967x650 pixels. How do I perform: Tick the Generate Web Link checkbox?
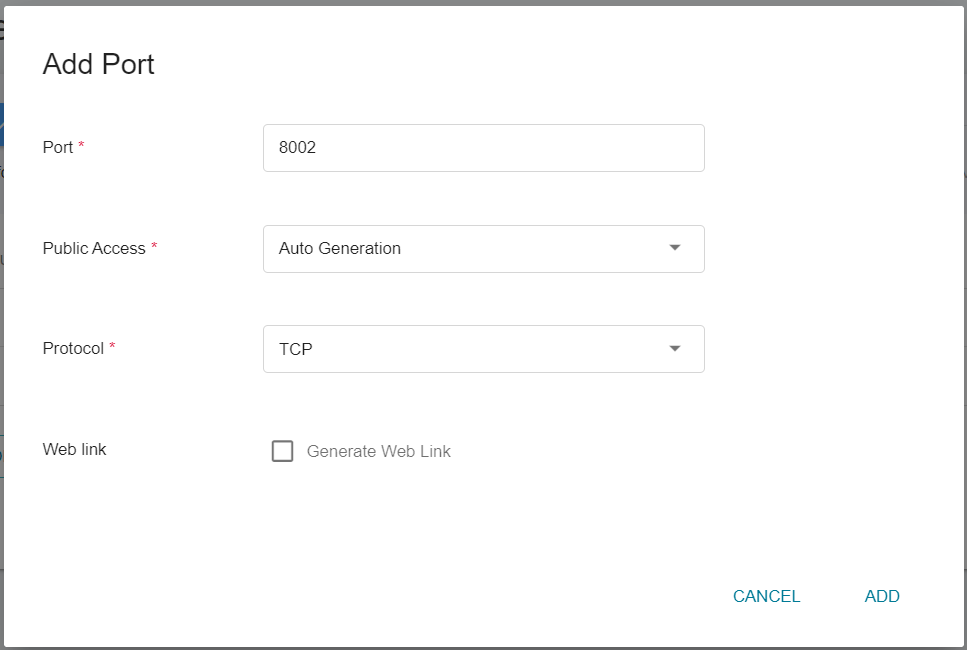point(282,451)
